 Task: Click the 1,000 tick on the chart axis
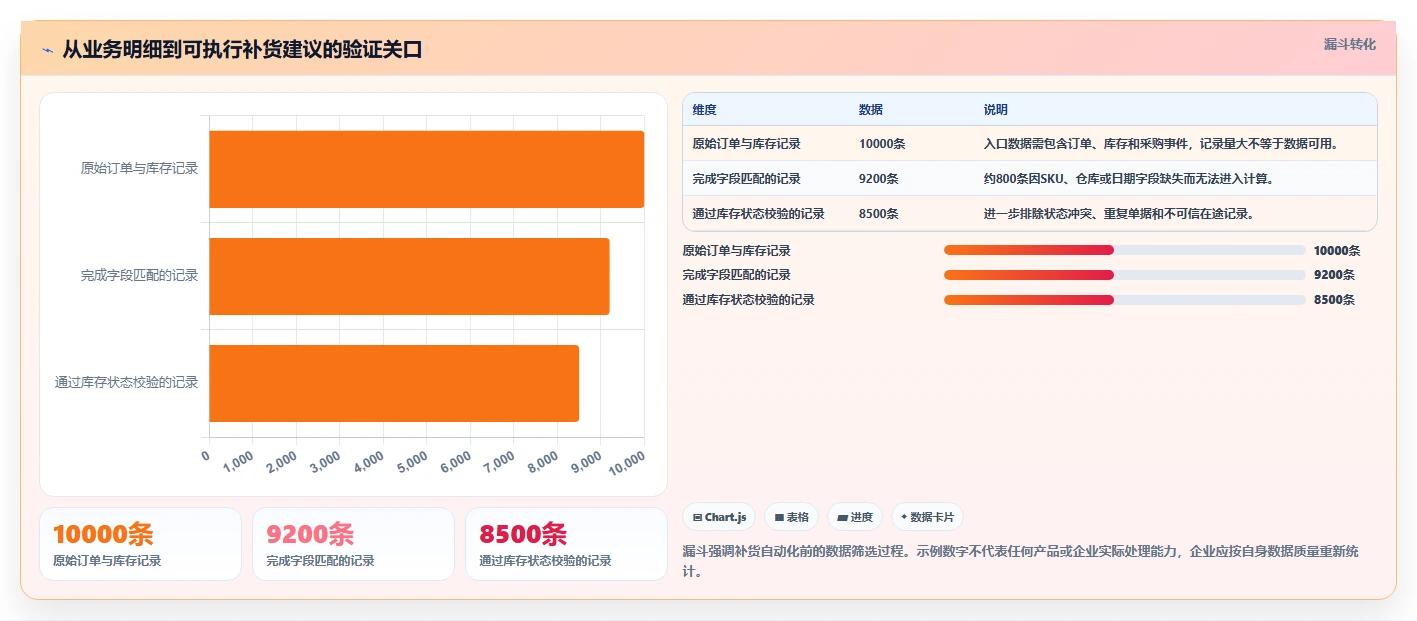238,461
